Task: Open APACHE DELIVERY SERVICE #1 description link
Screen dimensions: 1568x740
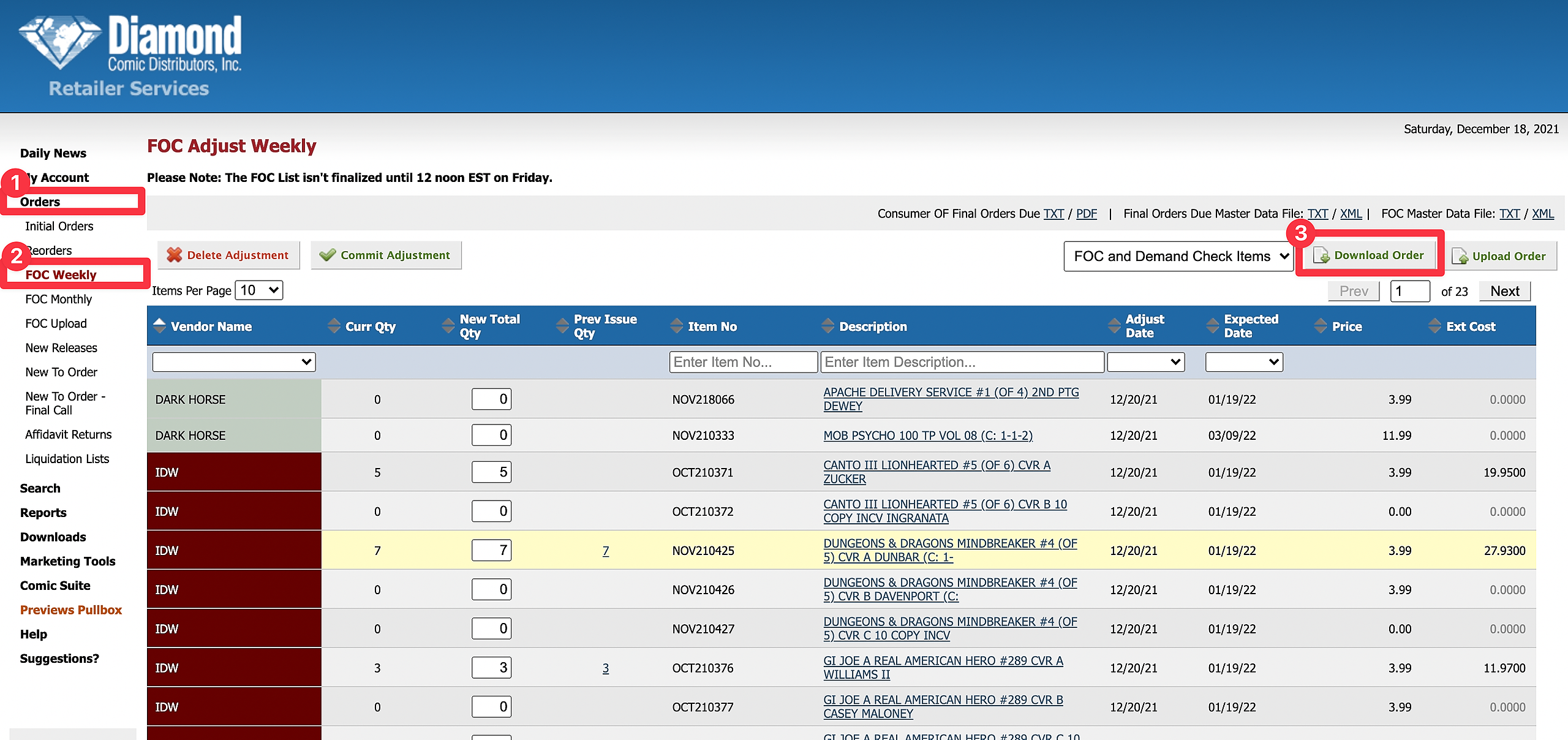Action: coord(951,399)
